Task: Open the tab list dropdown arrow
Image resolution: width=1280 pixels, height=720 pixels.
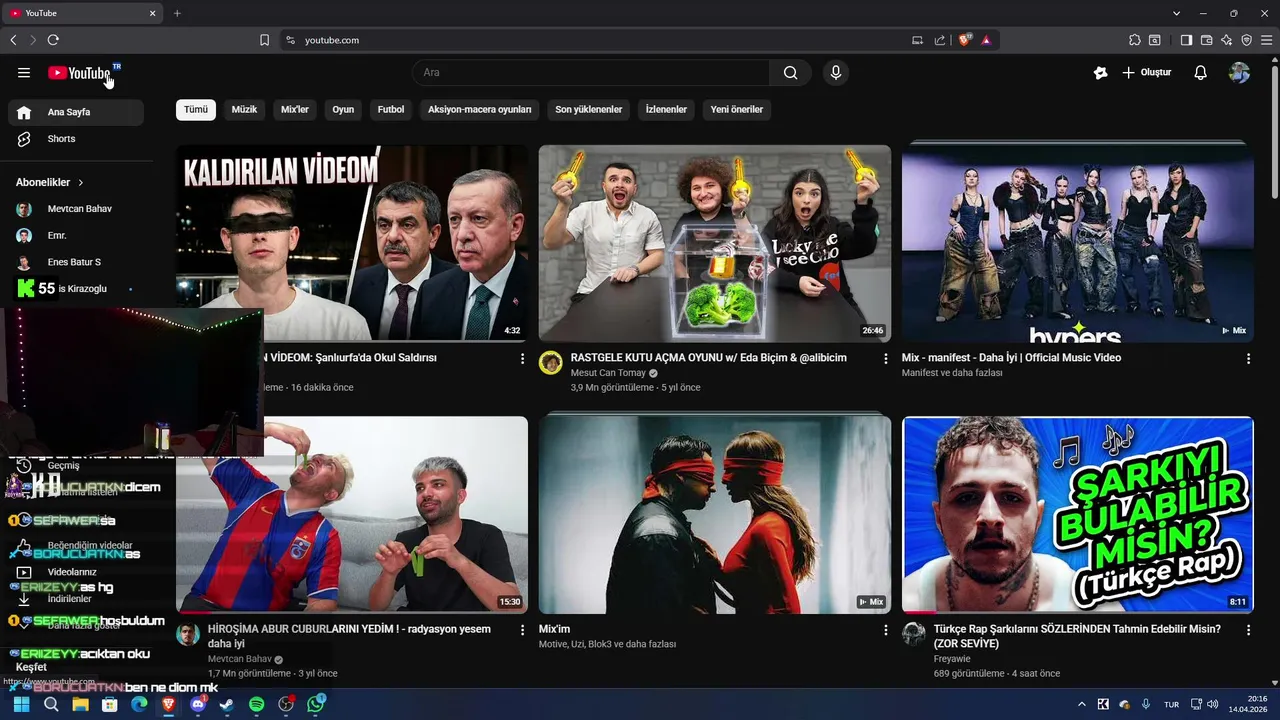Action: [1177, 13]
